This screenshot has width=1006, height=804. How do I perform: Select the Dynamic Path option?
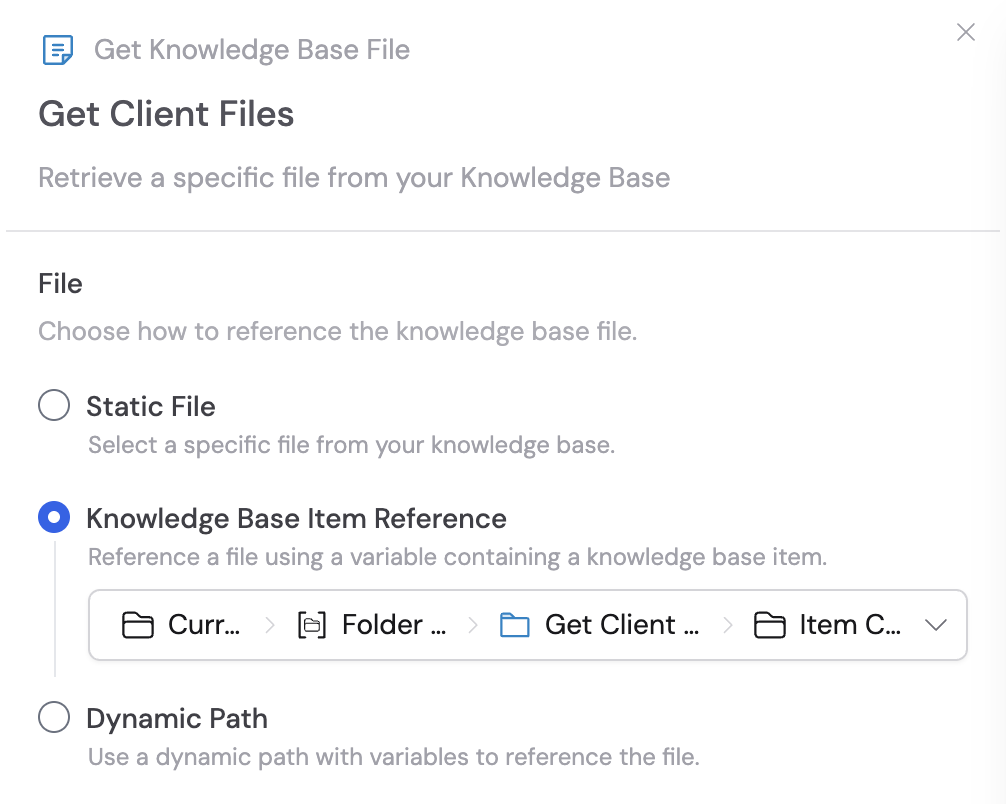coord(54,717)
